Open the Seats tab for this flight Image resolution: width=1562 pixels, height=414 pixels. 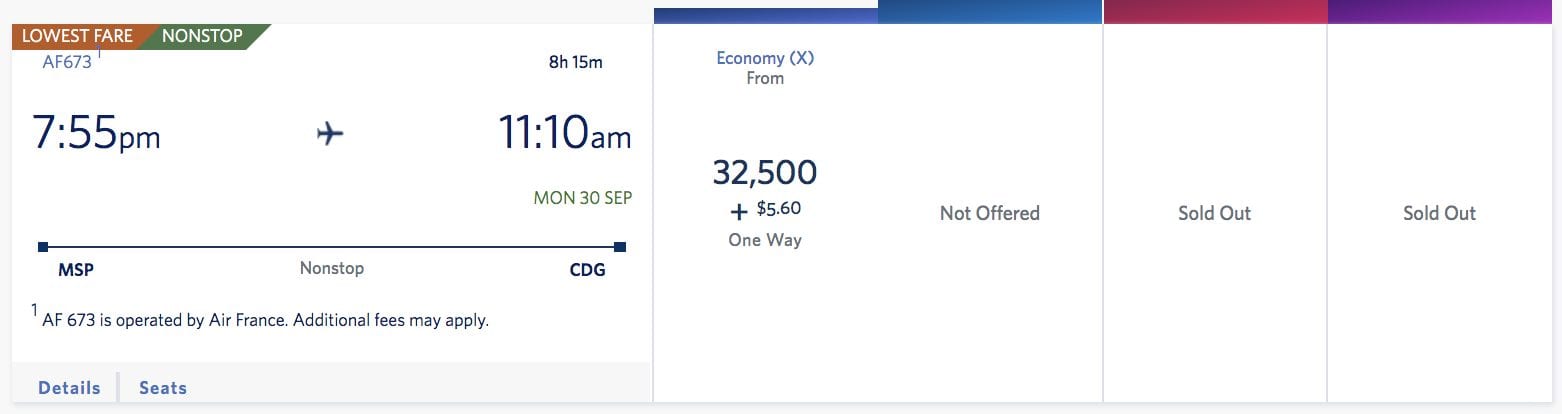coord(163,388)
